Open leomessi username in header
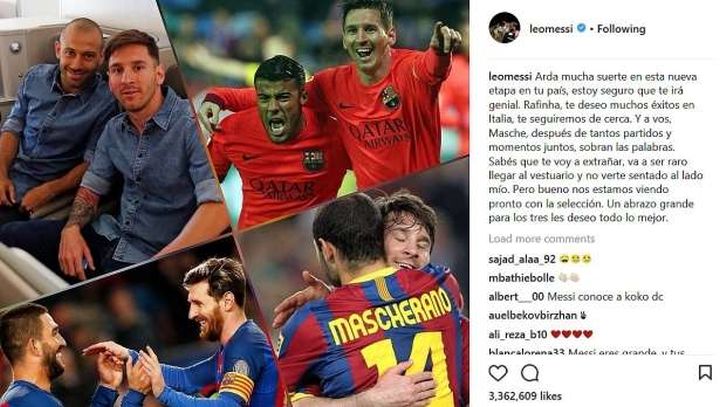Viewport: 720px width, 407px height. [x=551, y=29]
